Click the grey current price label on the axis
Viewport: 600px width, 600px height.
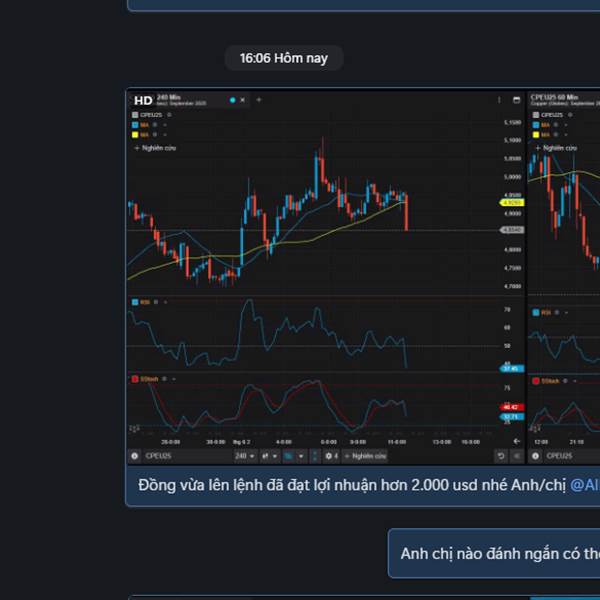coord(512,230)
